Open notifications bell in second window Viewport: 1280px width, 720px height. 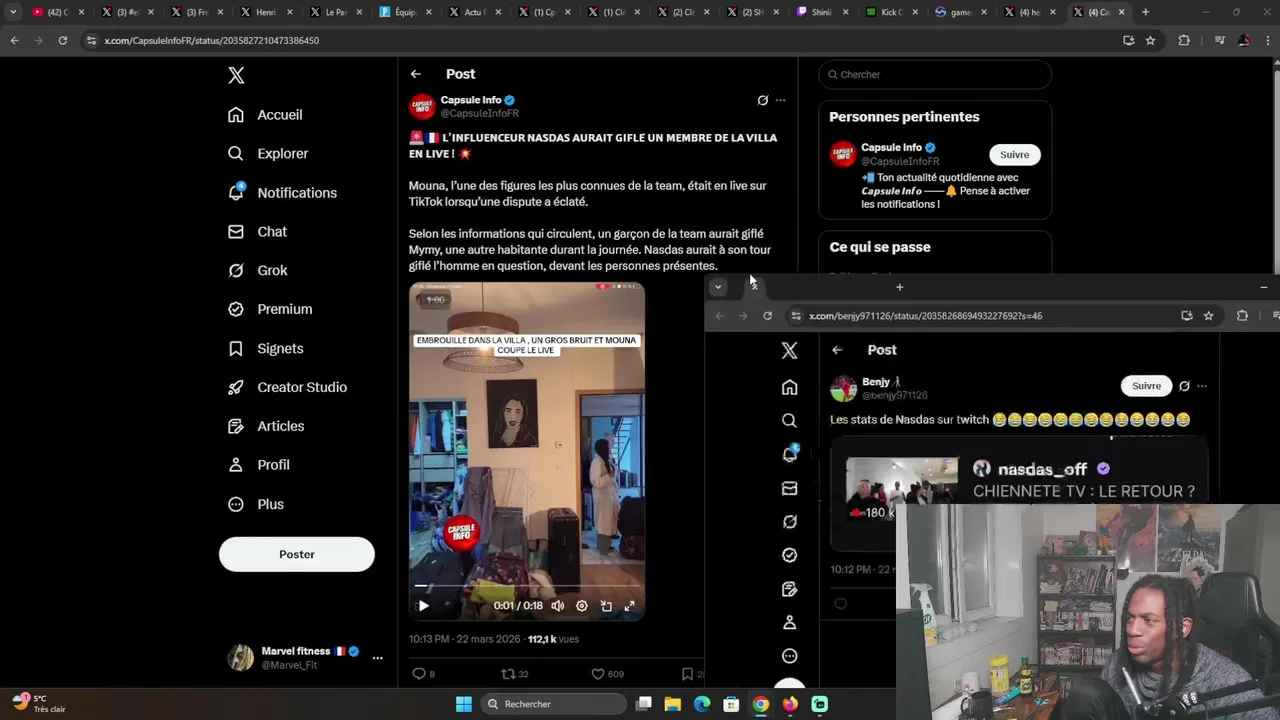(x=789, y=454)
